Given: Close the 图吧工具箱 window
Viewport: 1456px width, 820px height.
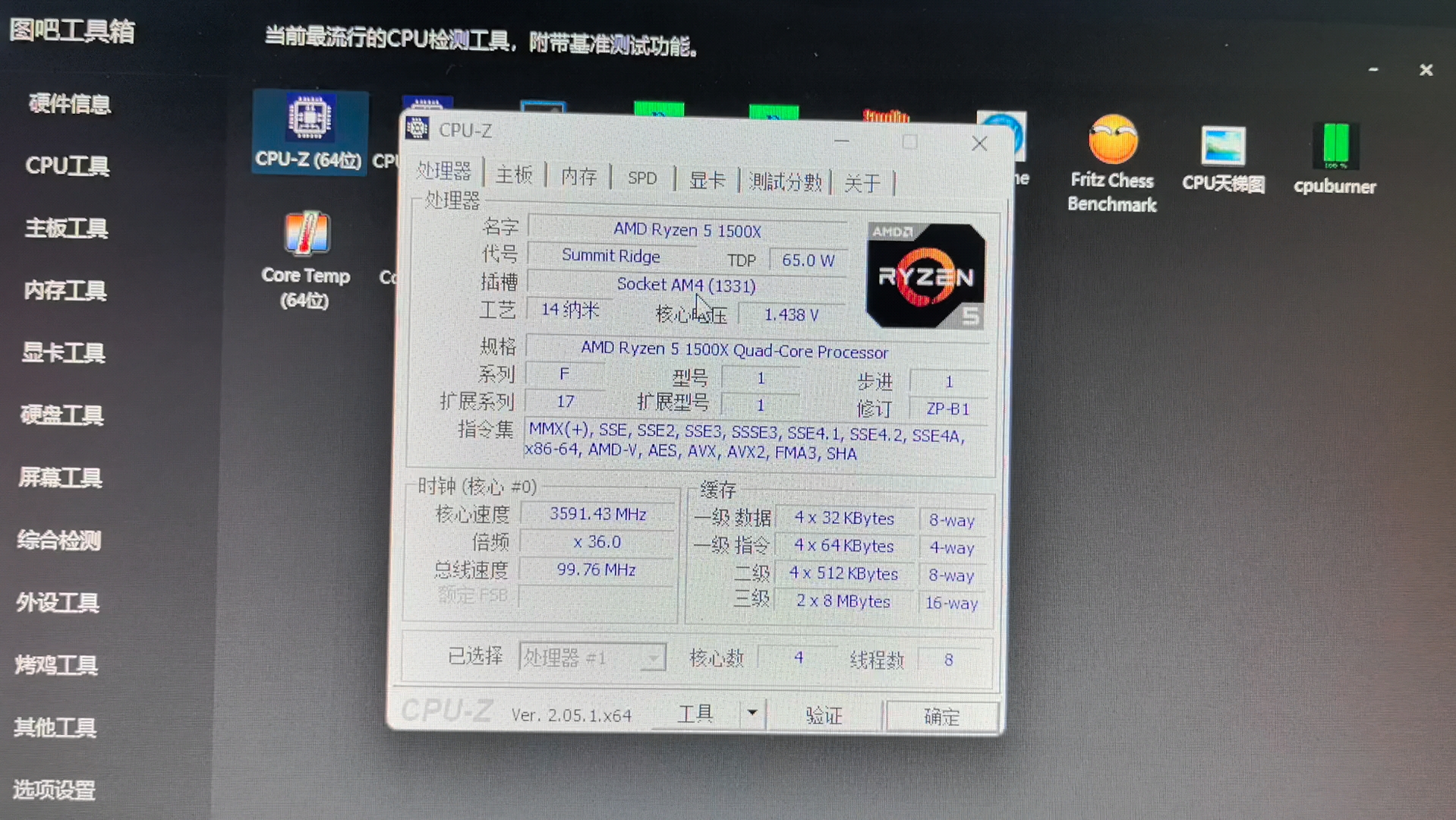Looking at the screenshot, I should [x=1426, y=70].
